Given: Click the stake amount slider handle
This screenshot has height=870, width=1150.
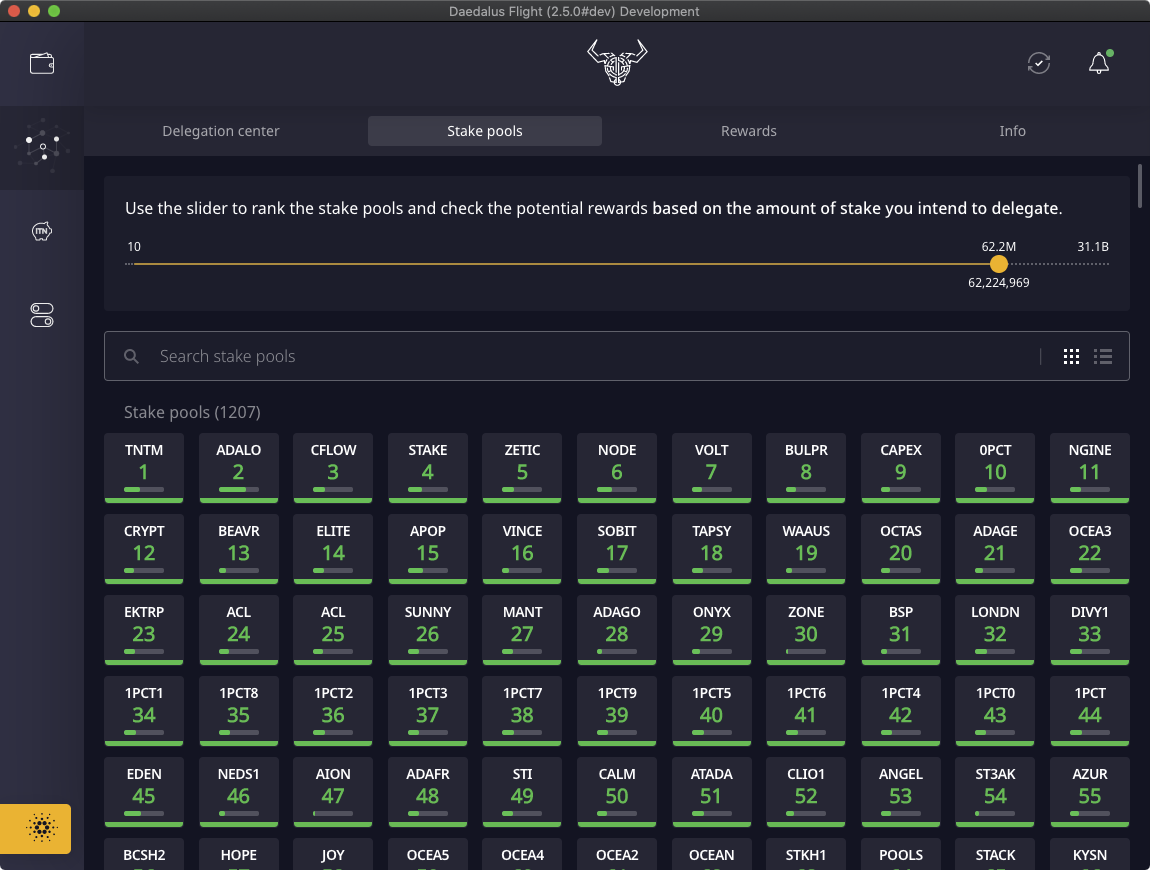Looking at the screenshot, I should coord(998,264).
